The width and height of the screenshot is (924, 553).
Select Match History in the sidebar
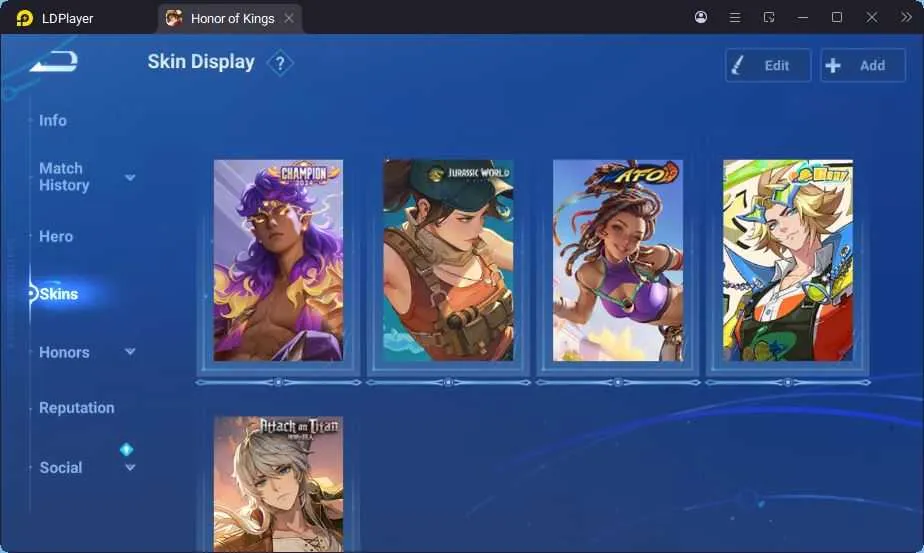(x=64, y=177)
